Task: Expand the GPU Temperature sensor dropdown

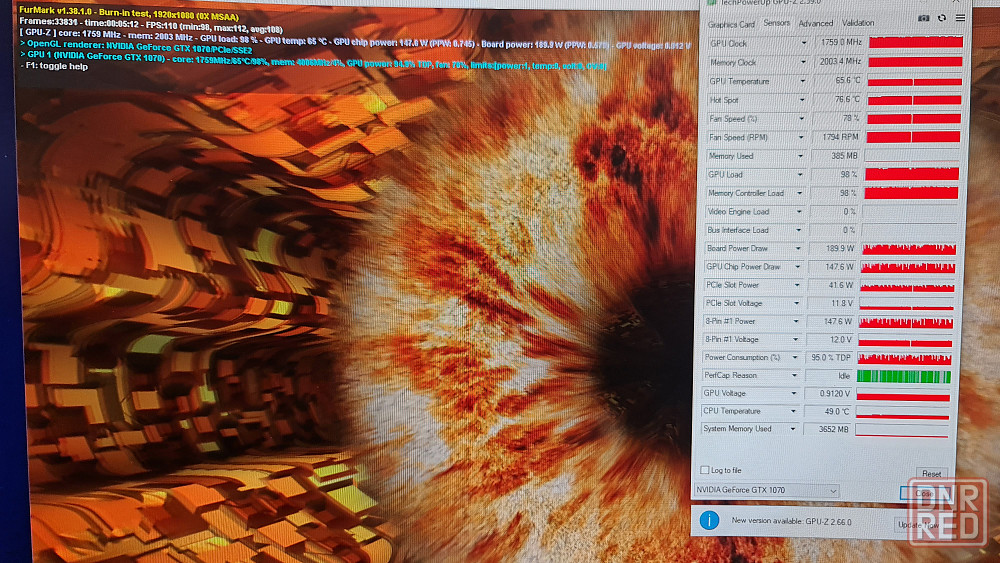Action: 802,81
